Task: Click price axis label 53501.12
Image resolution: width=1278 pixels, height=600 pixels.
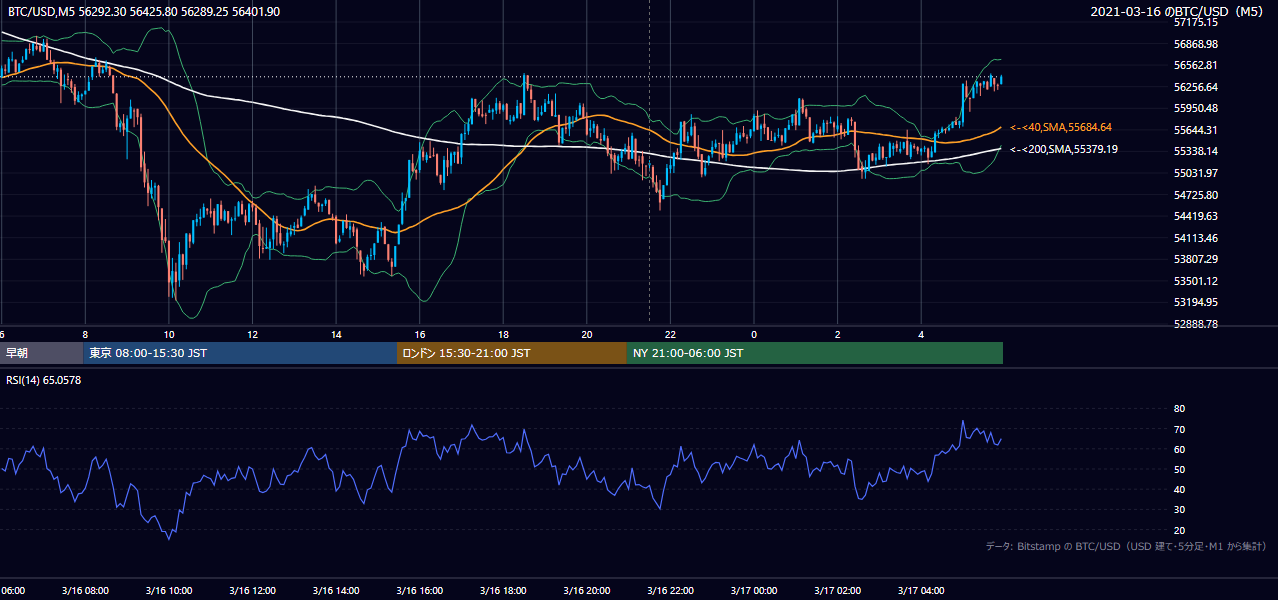Action: click(1195, 281)
